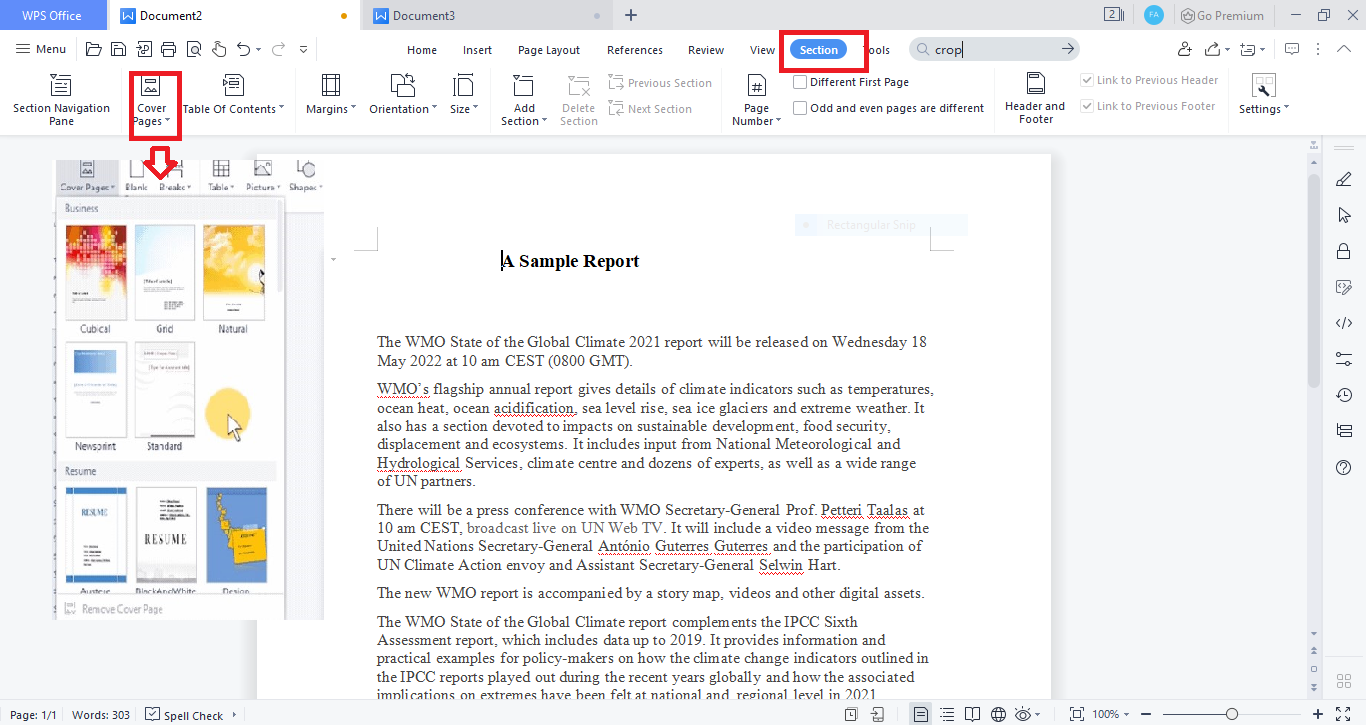This screenshot has height=725, width=1366.
Task: Open the Section Navigation Pane
Action: pos(61,97)
